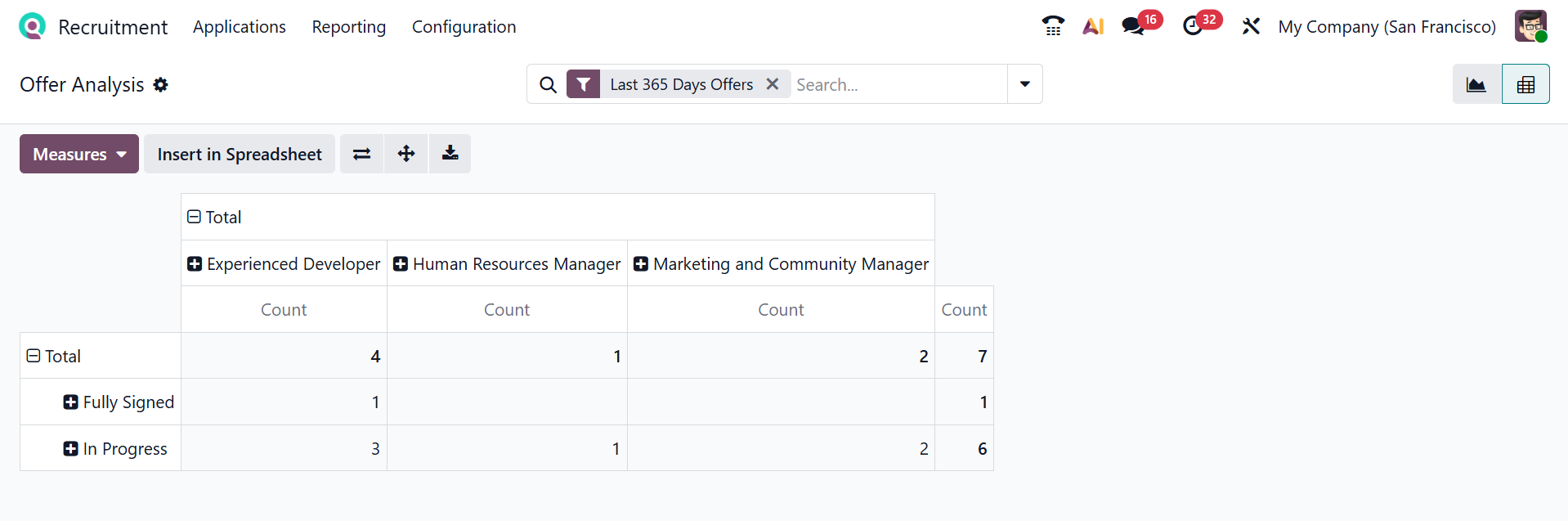This screenshot has width=1568, height=521.
Task: Click the expand all icon
Action: (406, 154)
